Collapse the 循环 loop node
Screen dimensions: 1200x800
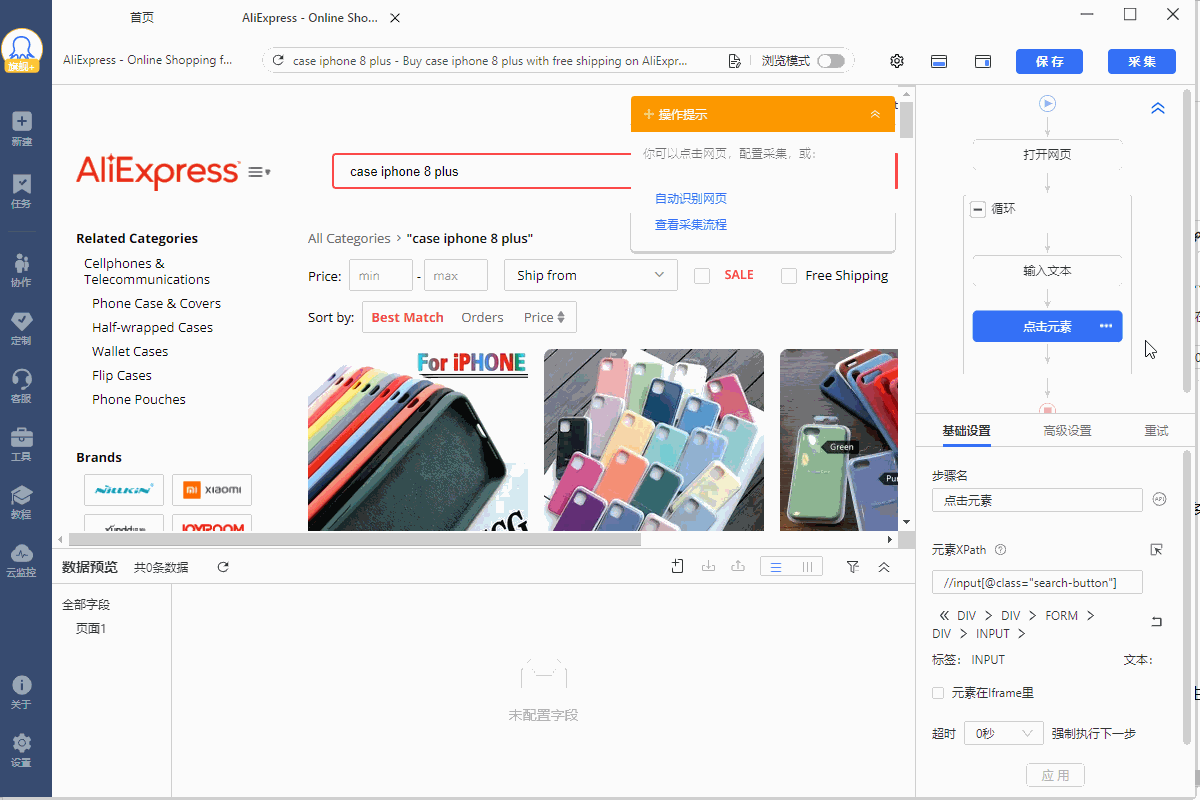[x=978, y=209]
